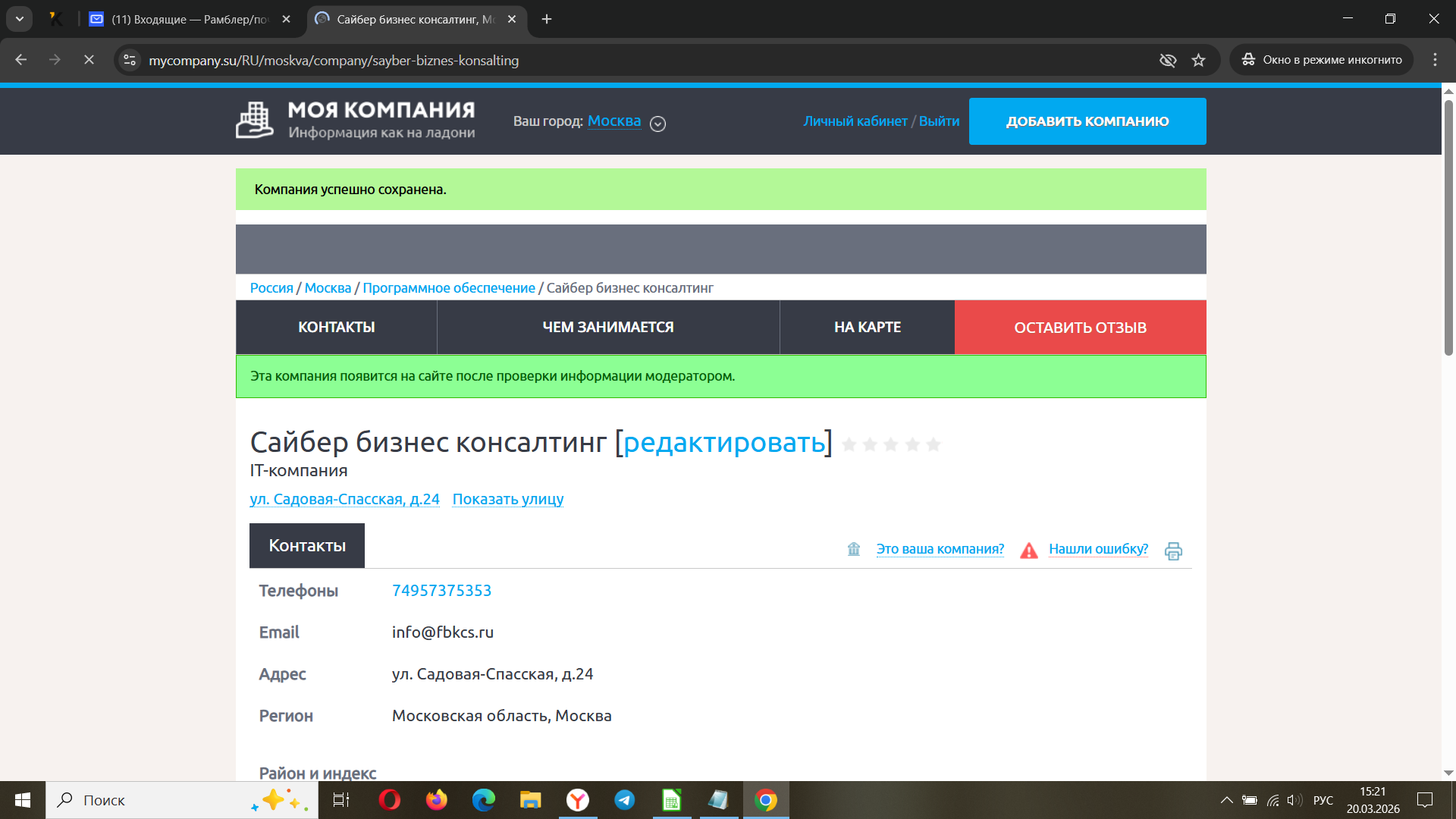Click the редактировать link

pos(723,442)
